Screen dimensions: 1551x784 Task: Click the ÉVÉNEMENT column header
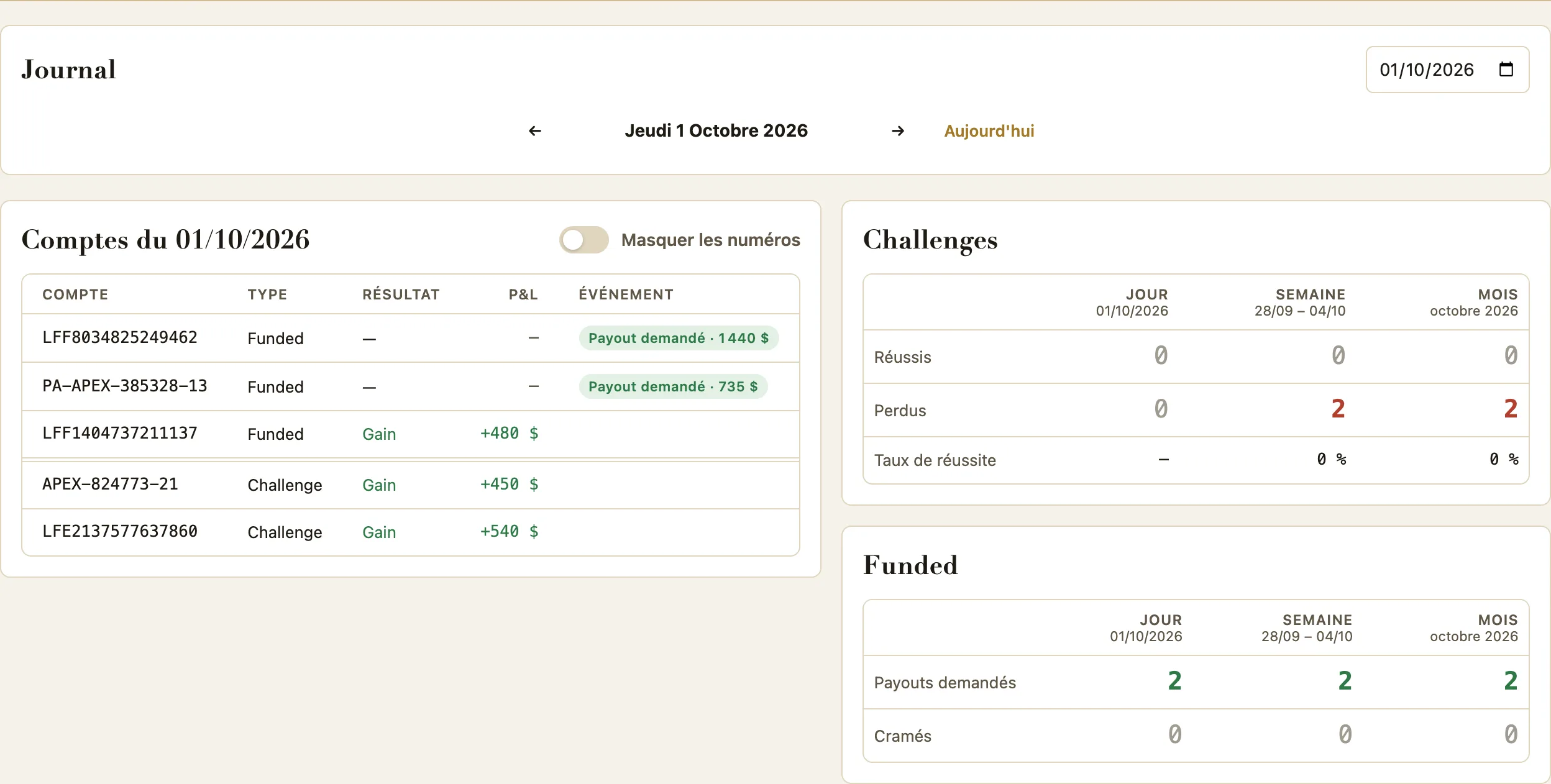(x=626, y=294)
